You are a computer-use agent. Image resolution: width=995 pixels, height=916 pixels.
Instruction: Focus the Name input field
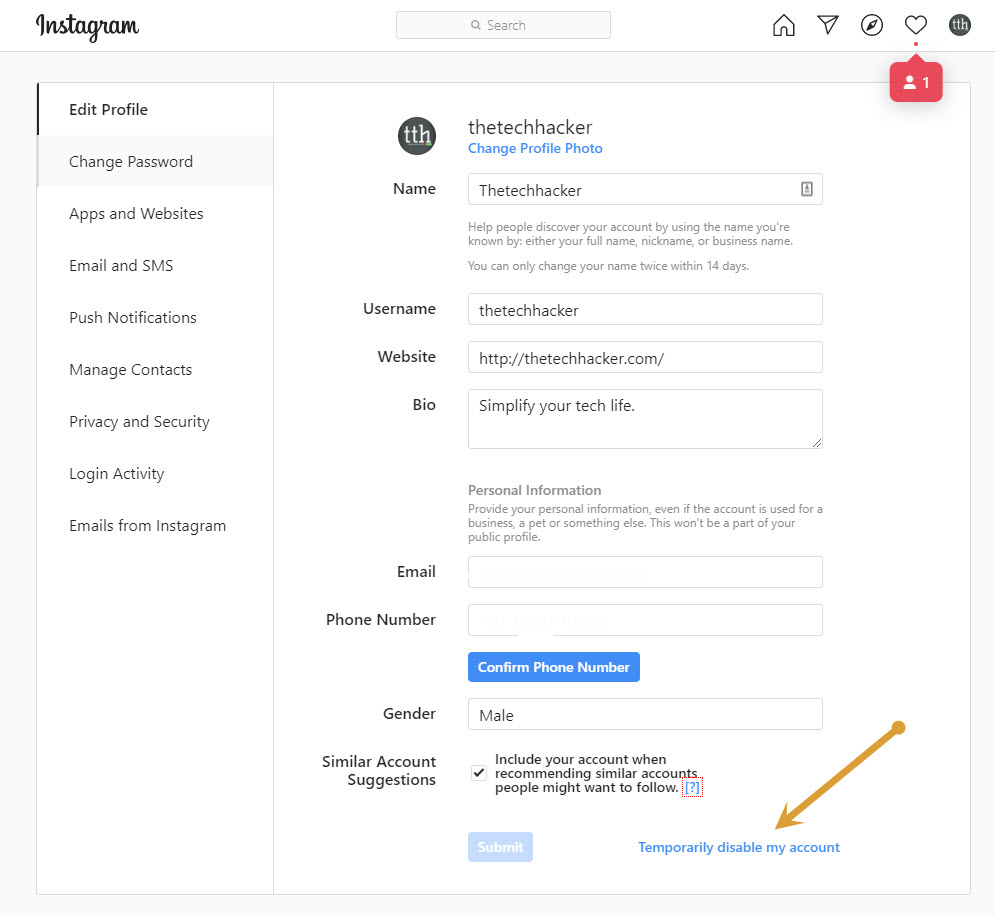(x=645, y=189)
